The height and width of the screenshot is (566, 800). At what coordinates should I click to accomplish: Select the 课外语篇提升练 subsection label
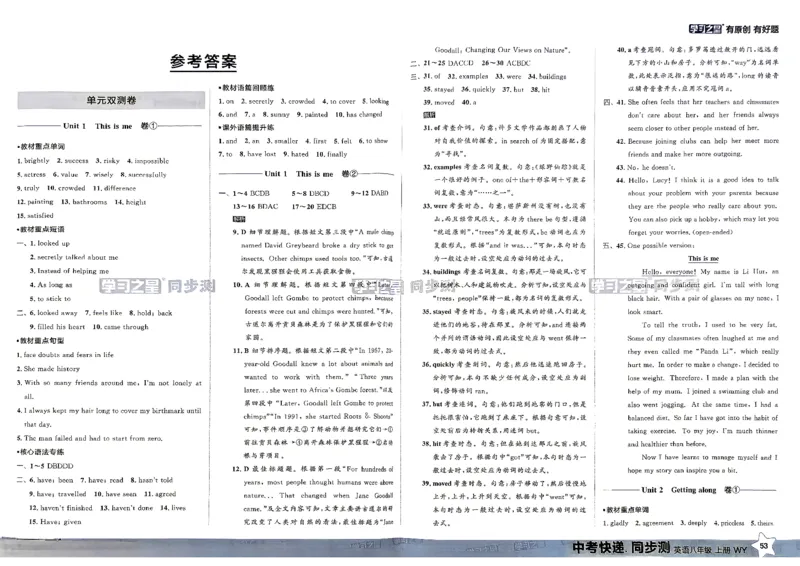tap(246, 127)
